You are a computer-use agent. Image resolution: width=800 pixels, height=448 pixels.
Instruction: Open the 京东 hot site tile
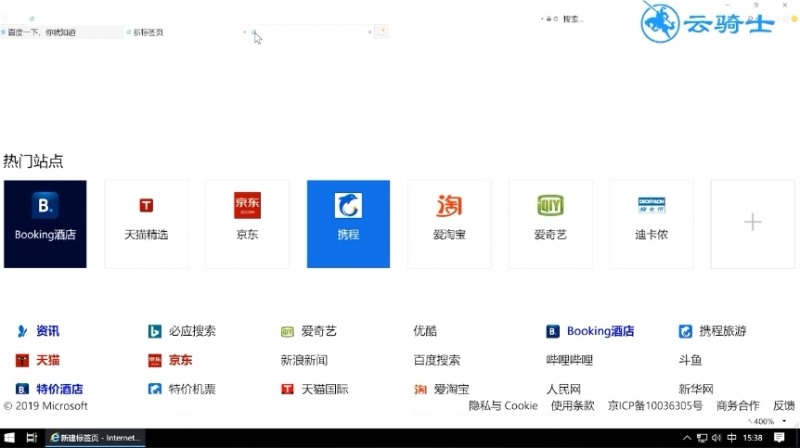247,224
